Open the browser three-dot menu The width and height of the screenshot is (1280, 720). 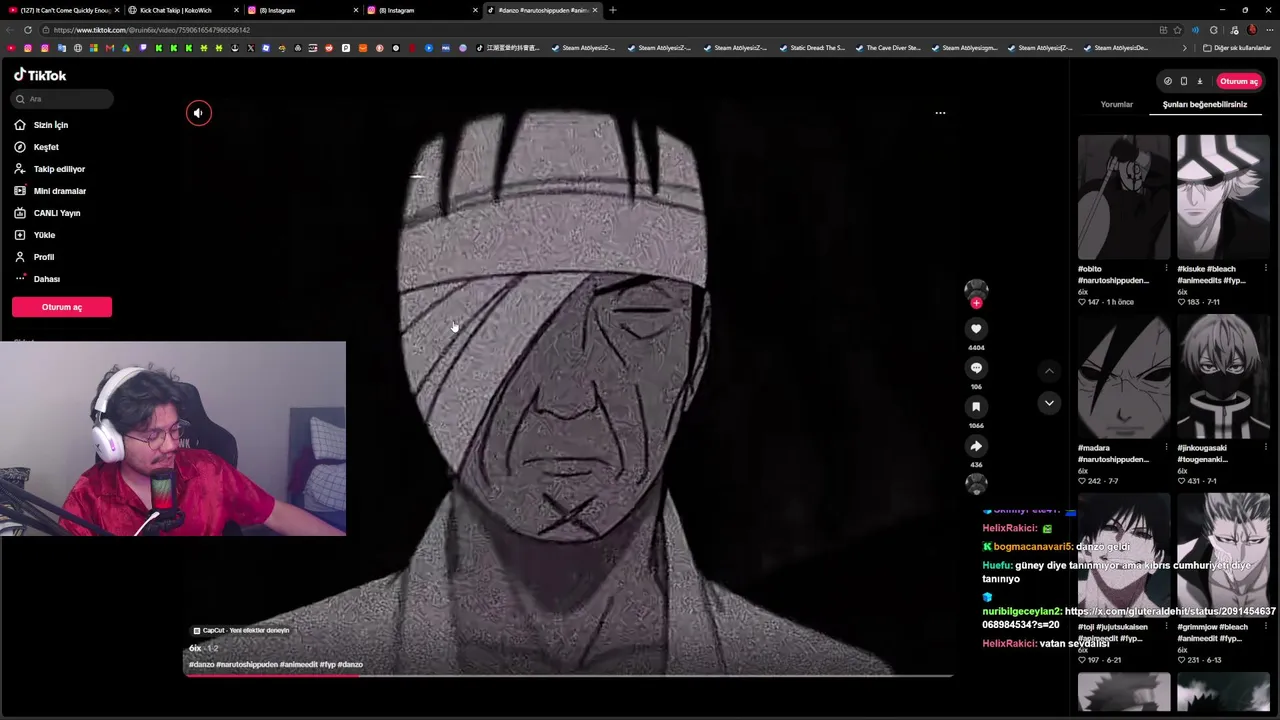[x=1269, y=30]
